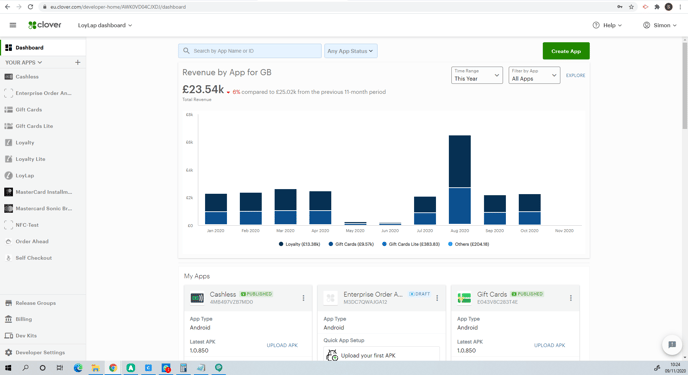Open File Explorer from the taskbar
The height and width of the screenshot is (375, 688).
[x=95, y=368]
